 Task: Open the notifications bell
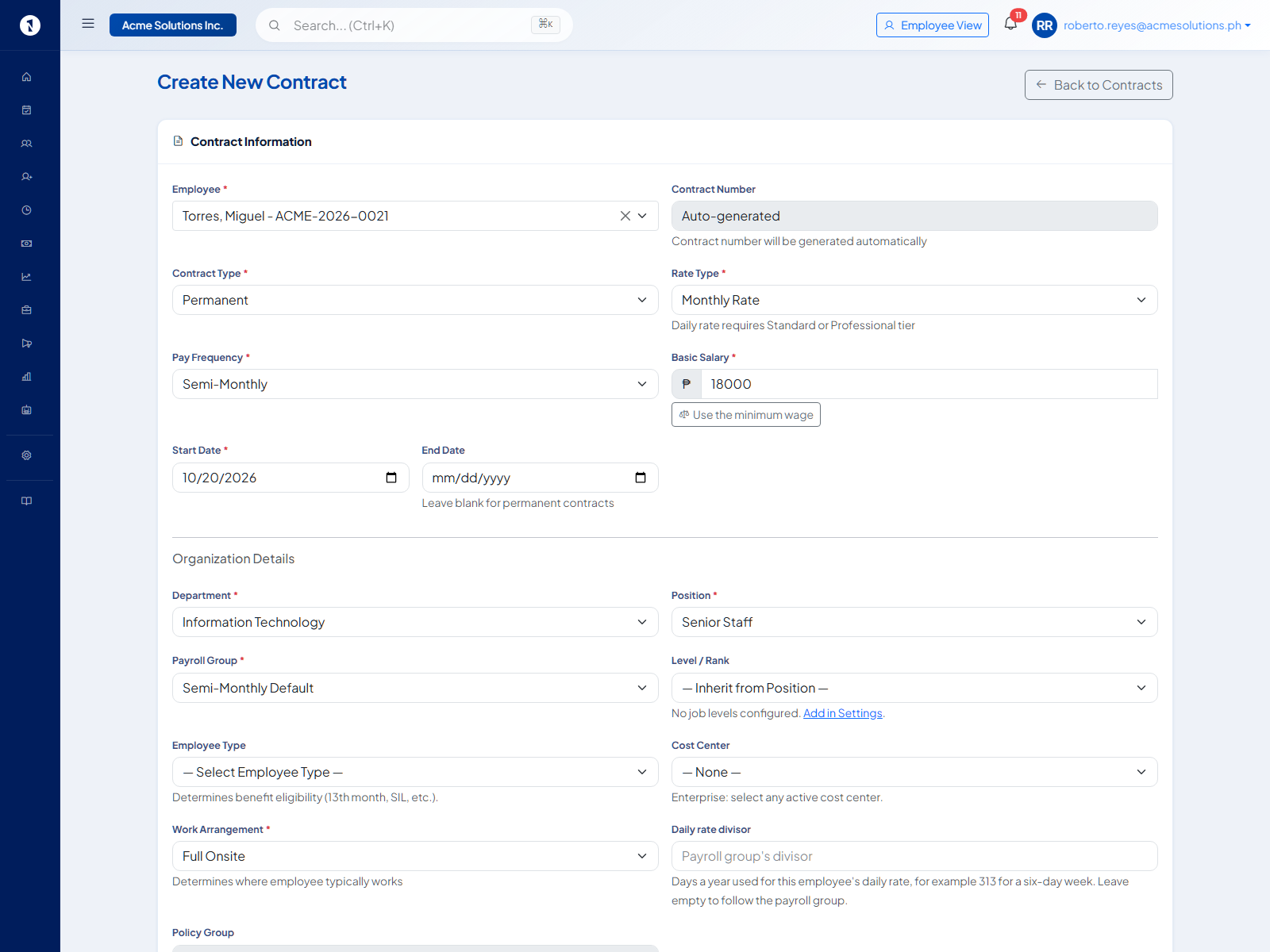(x=1010, y=24)
